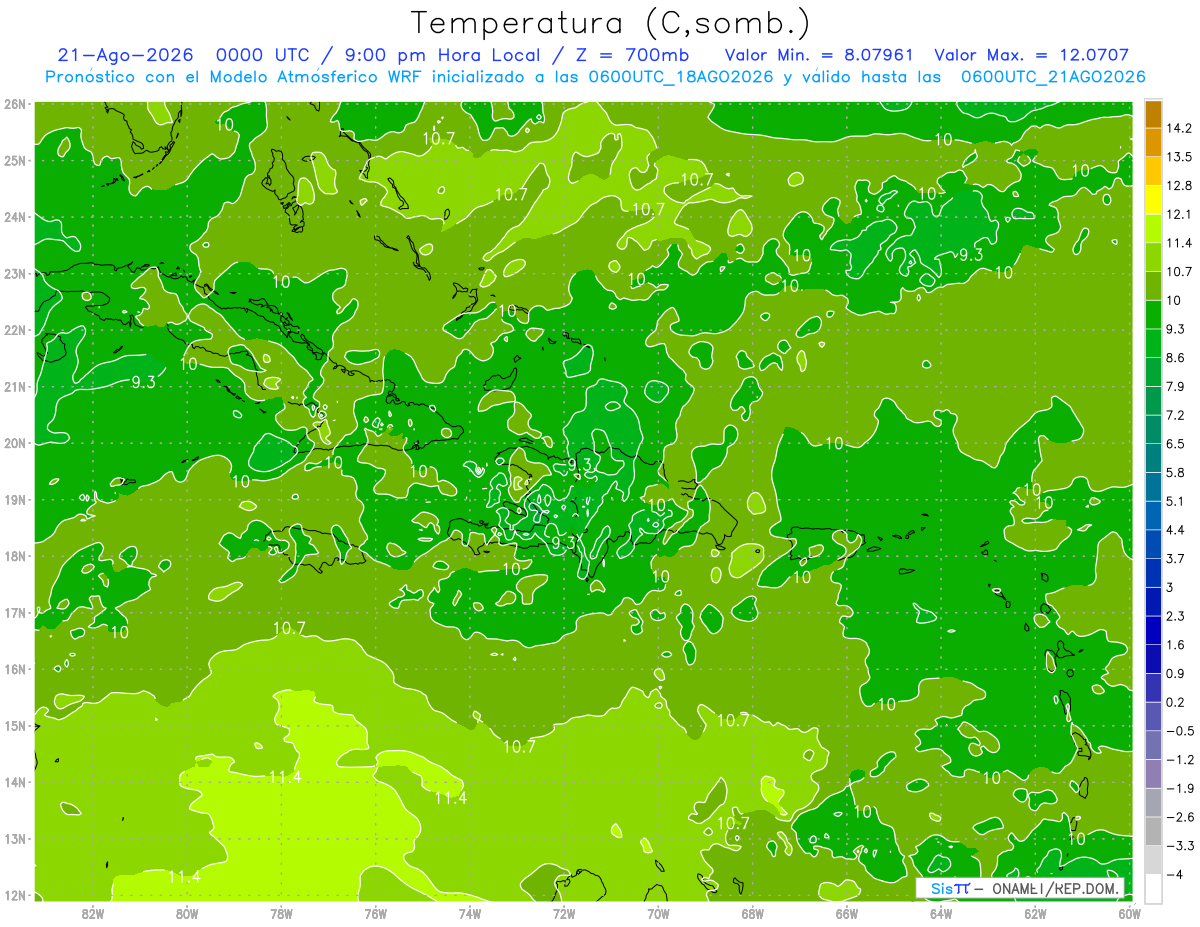Click the 6.5 colorbar label
The image size is (1200, 927).
point(1176,444)
